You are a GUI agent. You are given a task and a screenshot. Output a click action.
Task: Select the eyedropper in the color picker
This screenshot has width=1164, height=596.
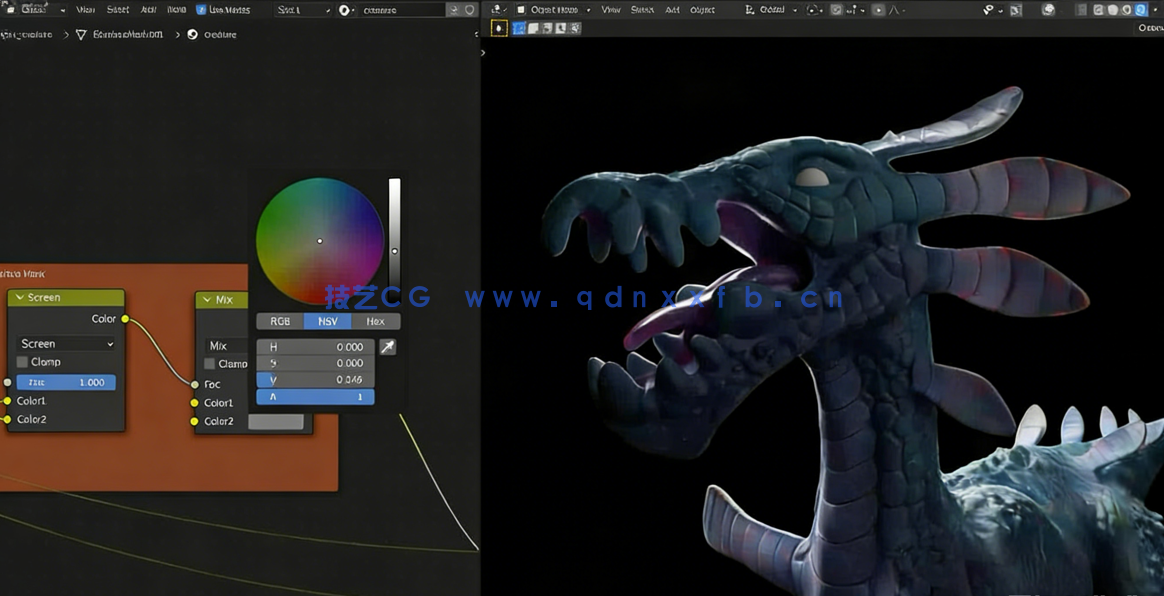pos(388,347)
